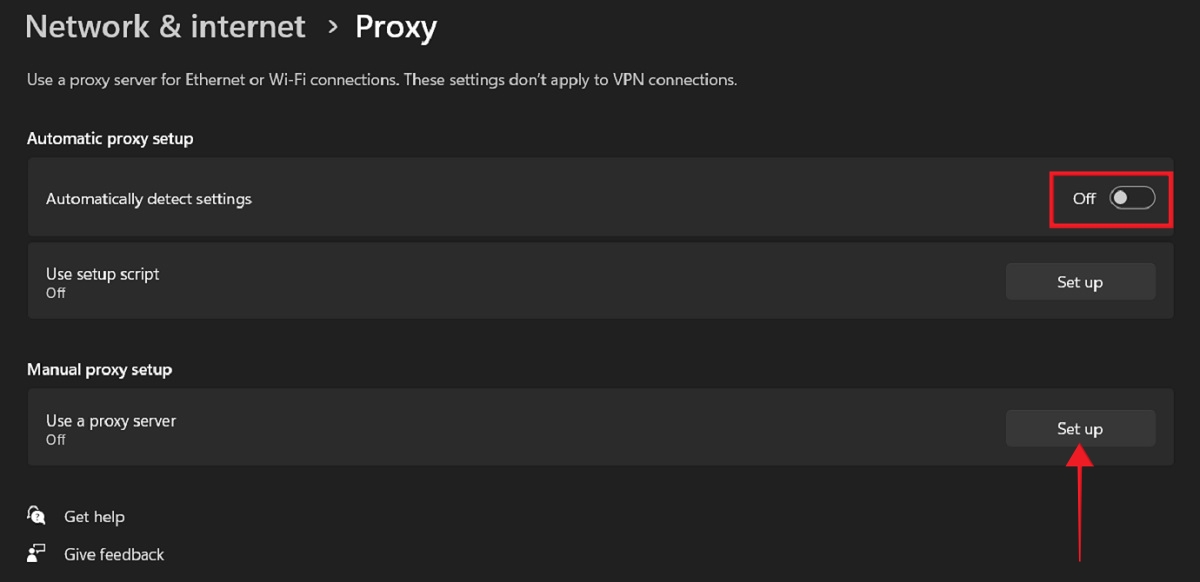
Task: Open the manual proxy server configuration dialog
Action: (1080, 428)
